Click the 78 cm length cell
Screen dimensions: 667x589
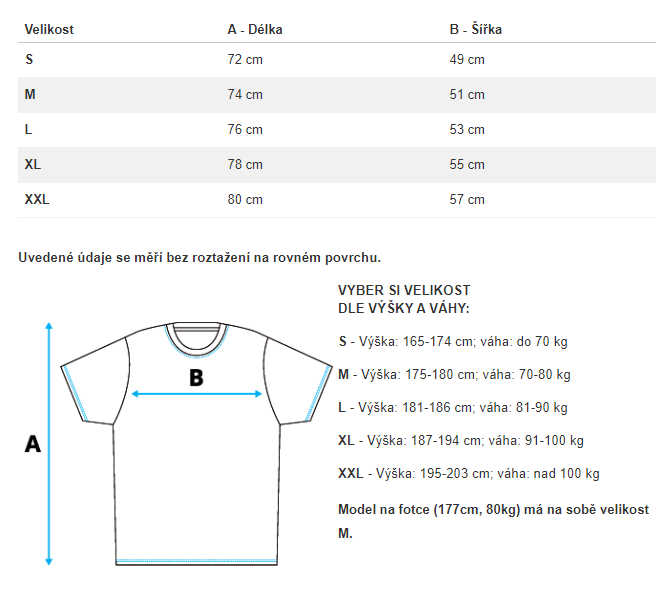tap(245, 164)
